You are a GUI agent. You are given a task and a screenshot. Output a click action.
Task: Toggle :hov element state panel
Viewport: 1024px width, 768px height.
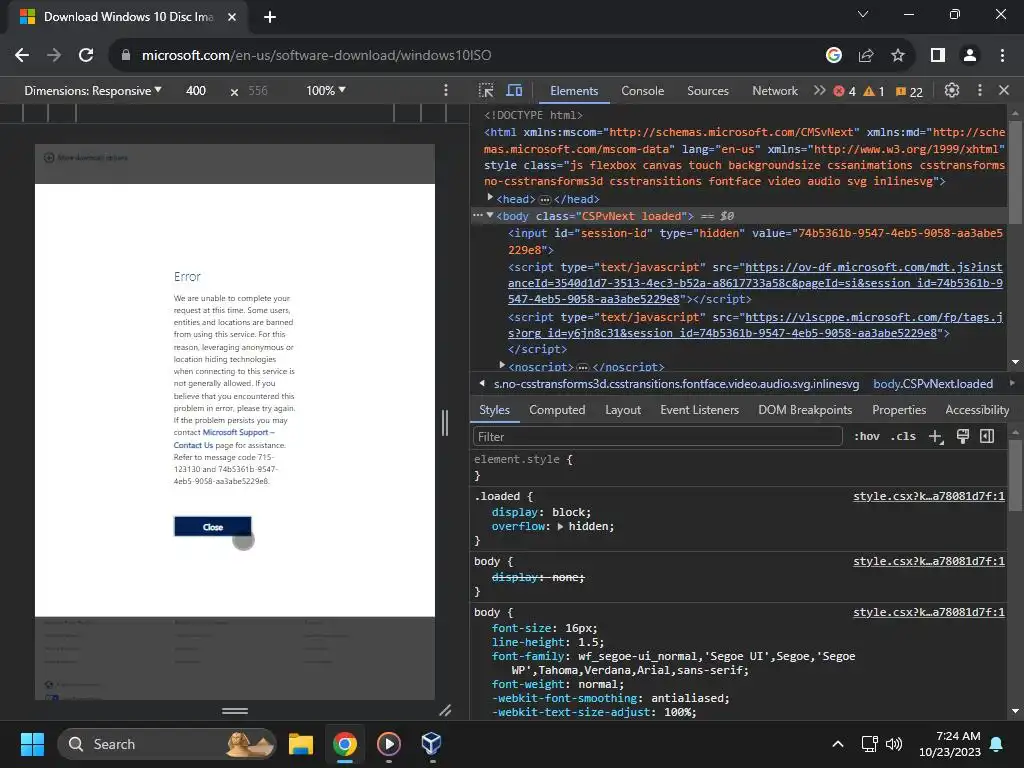coord(867,436)
